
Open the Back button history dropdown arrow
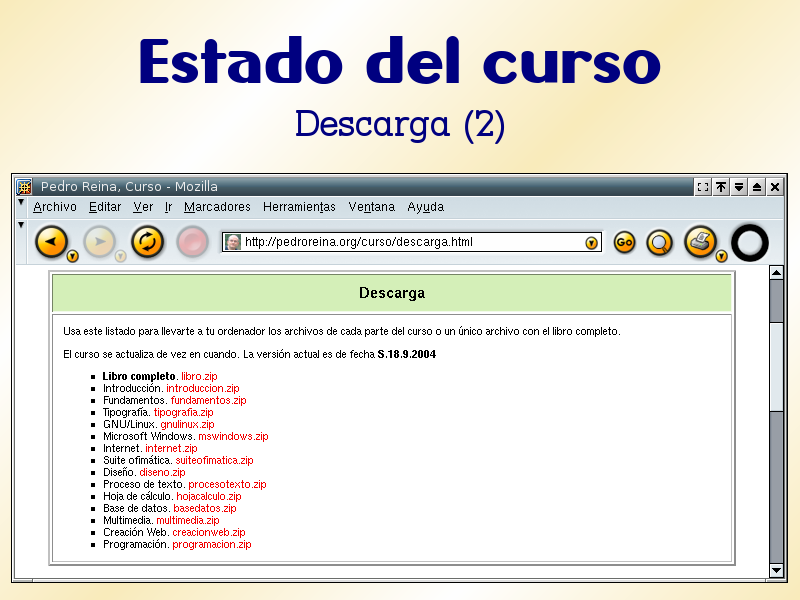[73, 257]
